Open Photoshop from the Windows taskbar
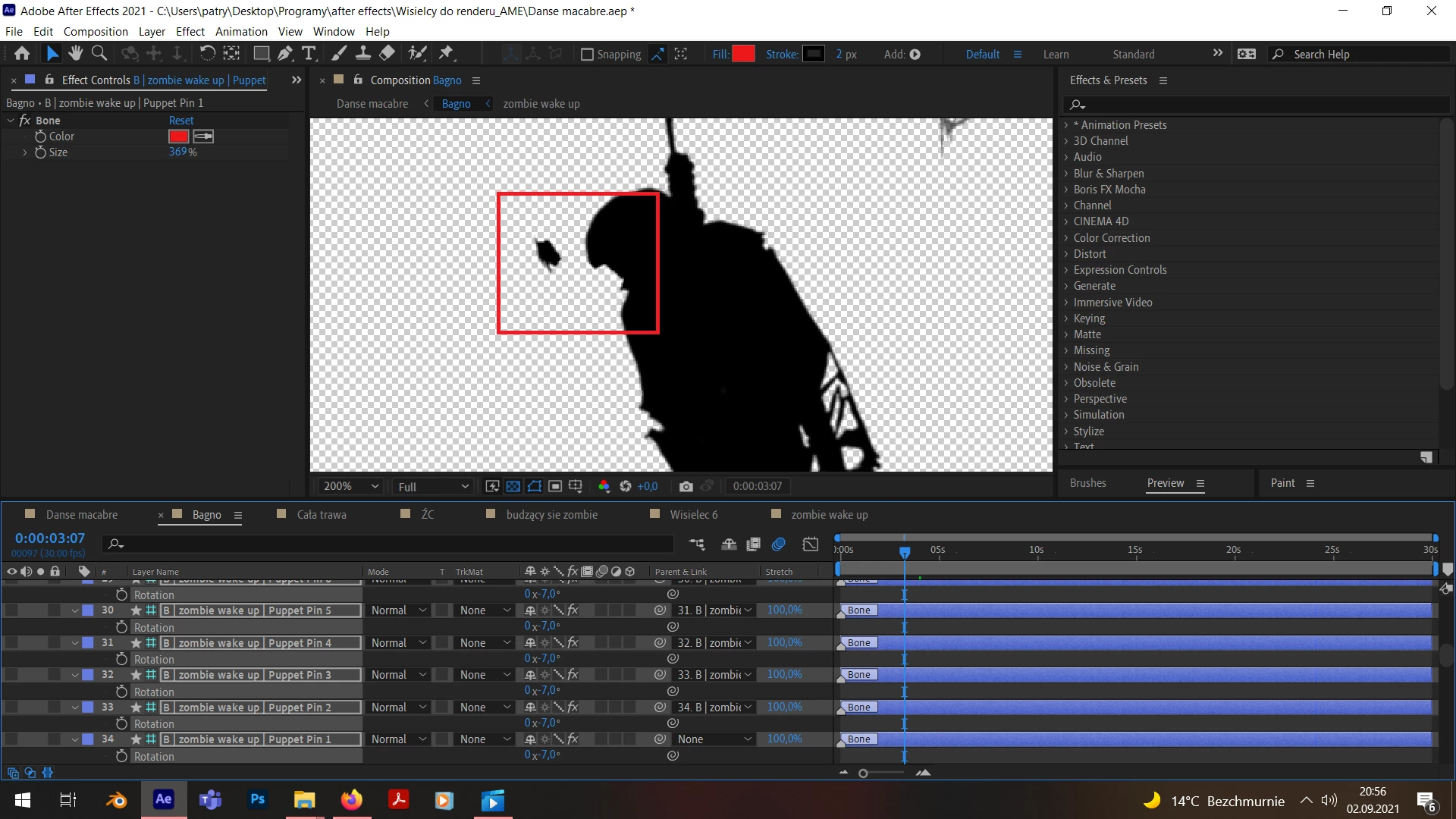 [258, 800]
